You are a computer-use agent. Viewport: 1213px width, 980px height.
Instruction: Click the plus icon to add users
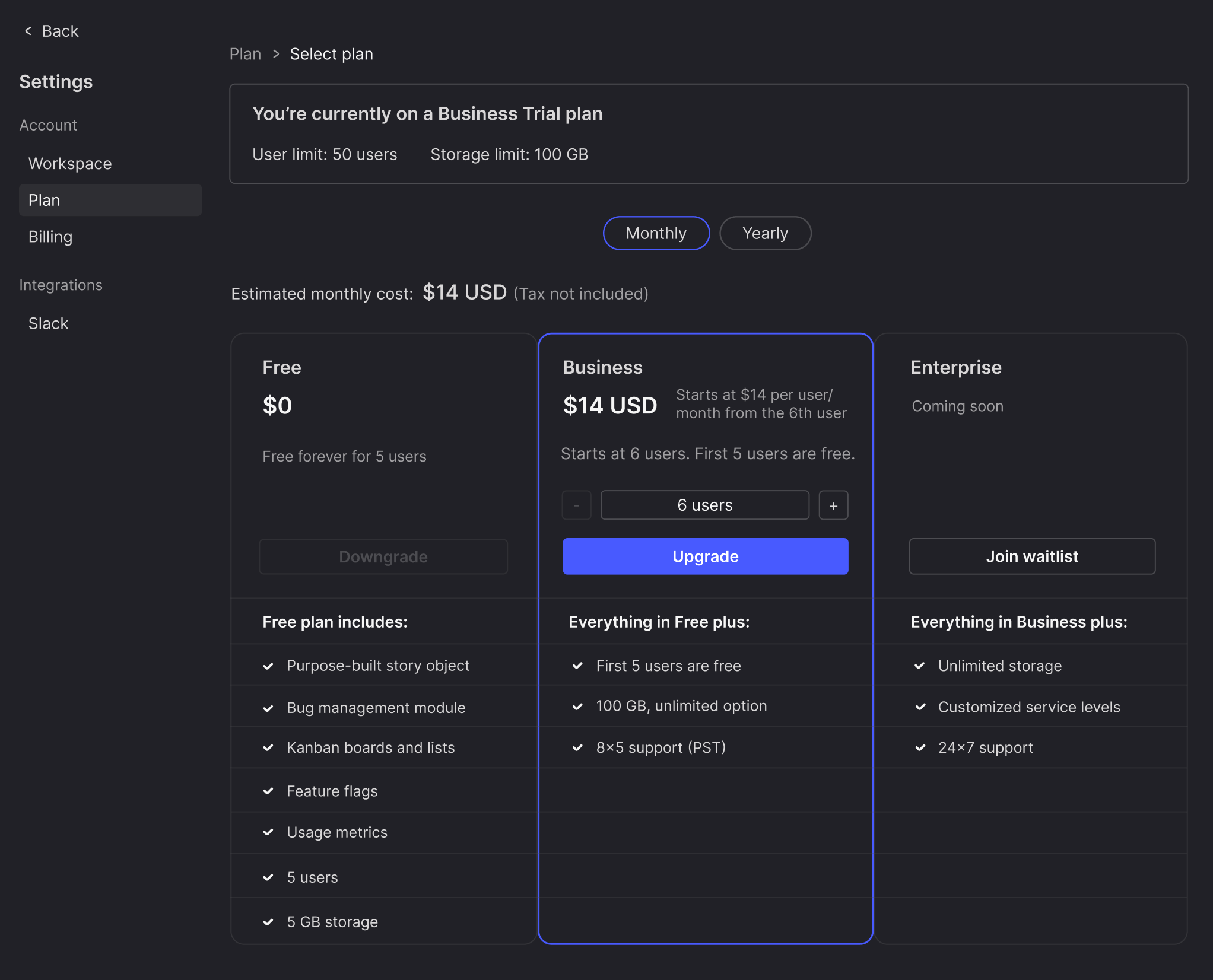click(x=833, y=505)
